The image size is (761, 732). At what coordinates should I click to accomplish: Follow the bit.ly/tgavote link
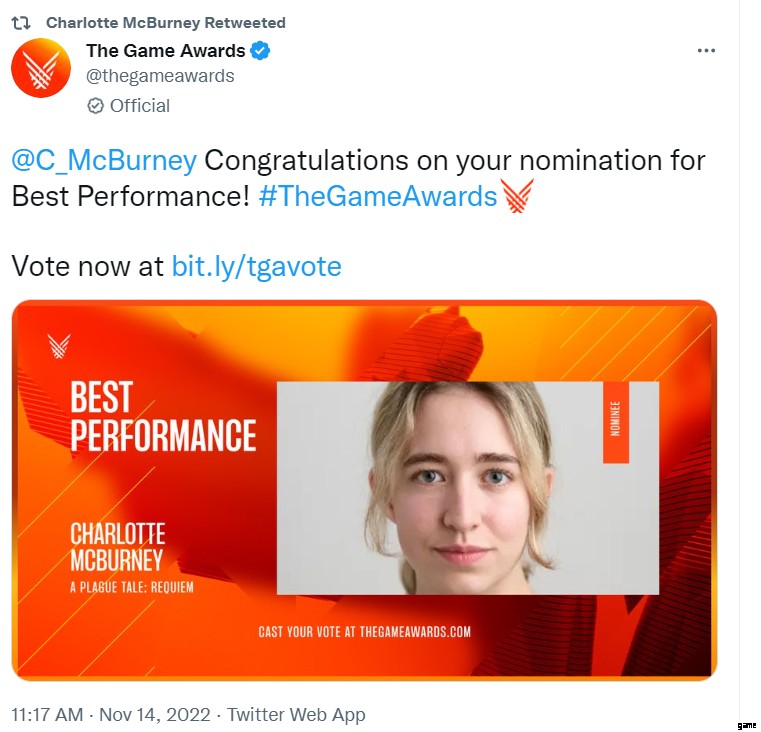click(256, 266)
